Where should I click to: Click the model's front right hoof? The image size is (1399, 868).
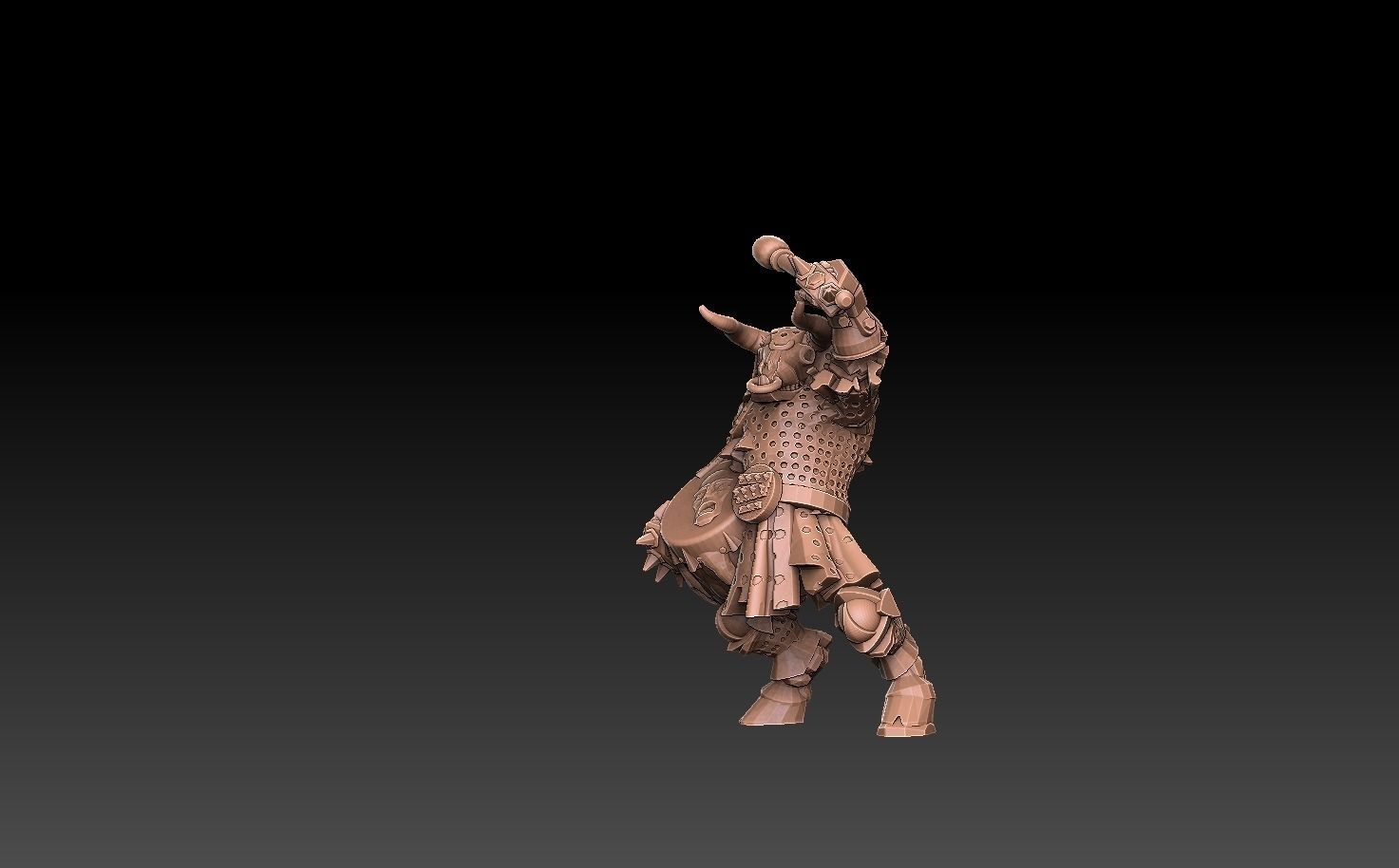click(x=907, y=708)
